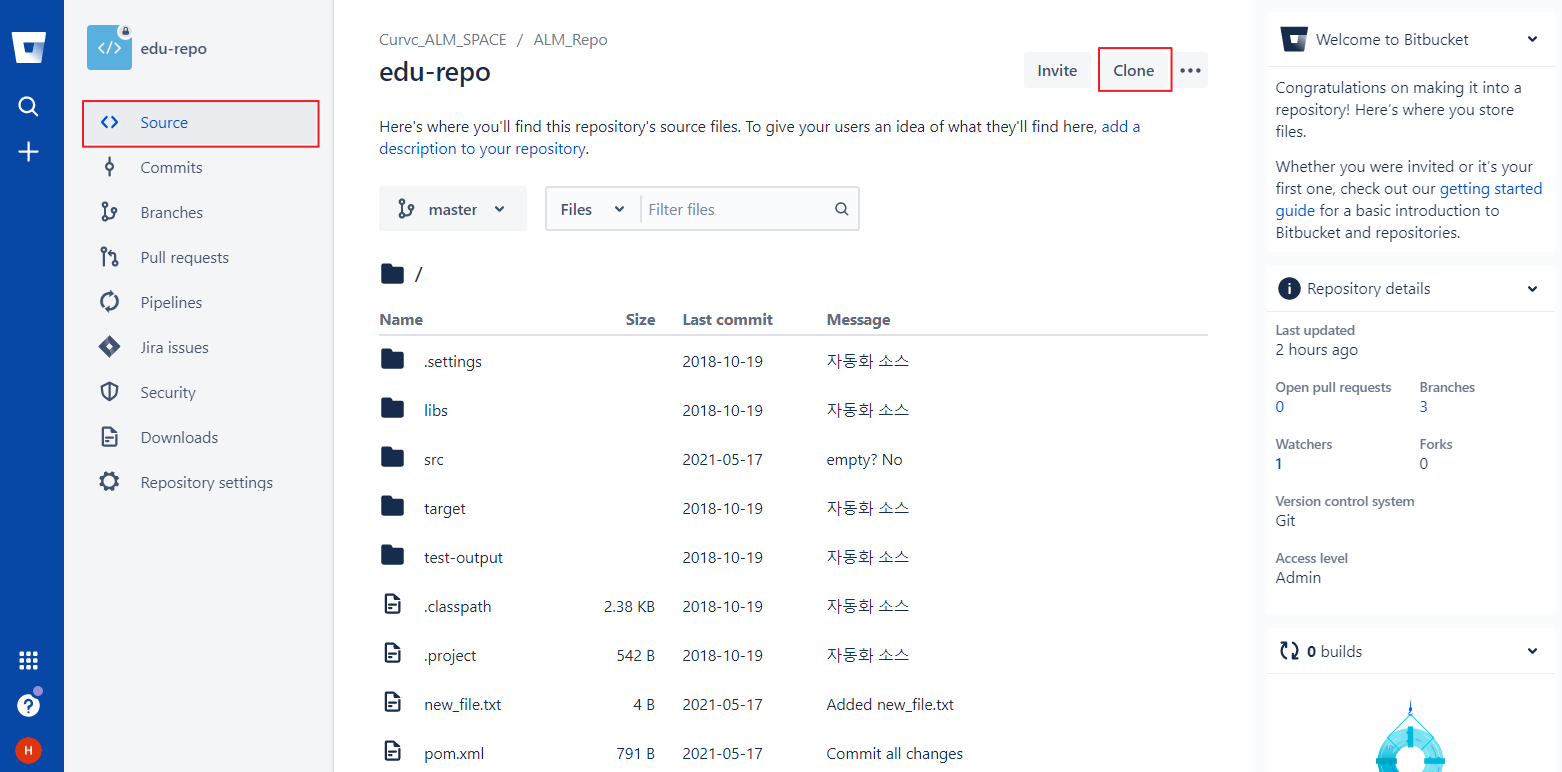Open Pull requests in the sidebar

(x=184, y=258)
